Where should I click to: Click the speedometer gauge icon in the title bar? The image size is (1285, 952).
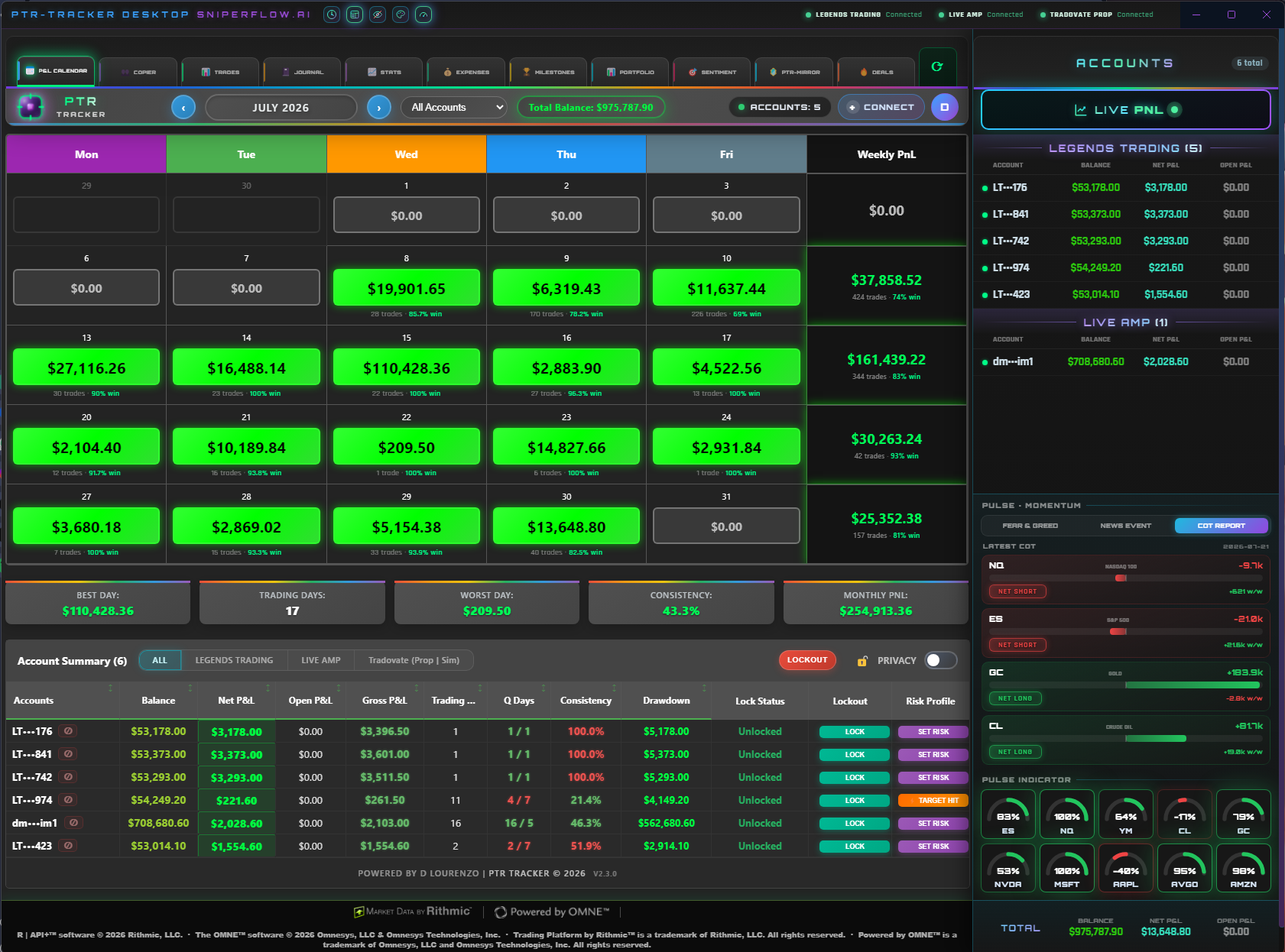click(x=423, y=15)
